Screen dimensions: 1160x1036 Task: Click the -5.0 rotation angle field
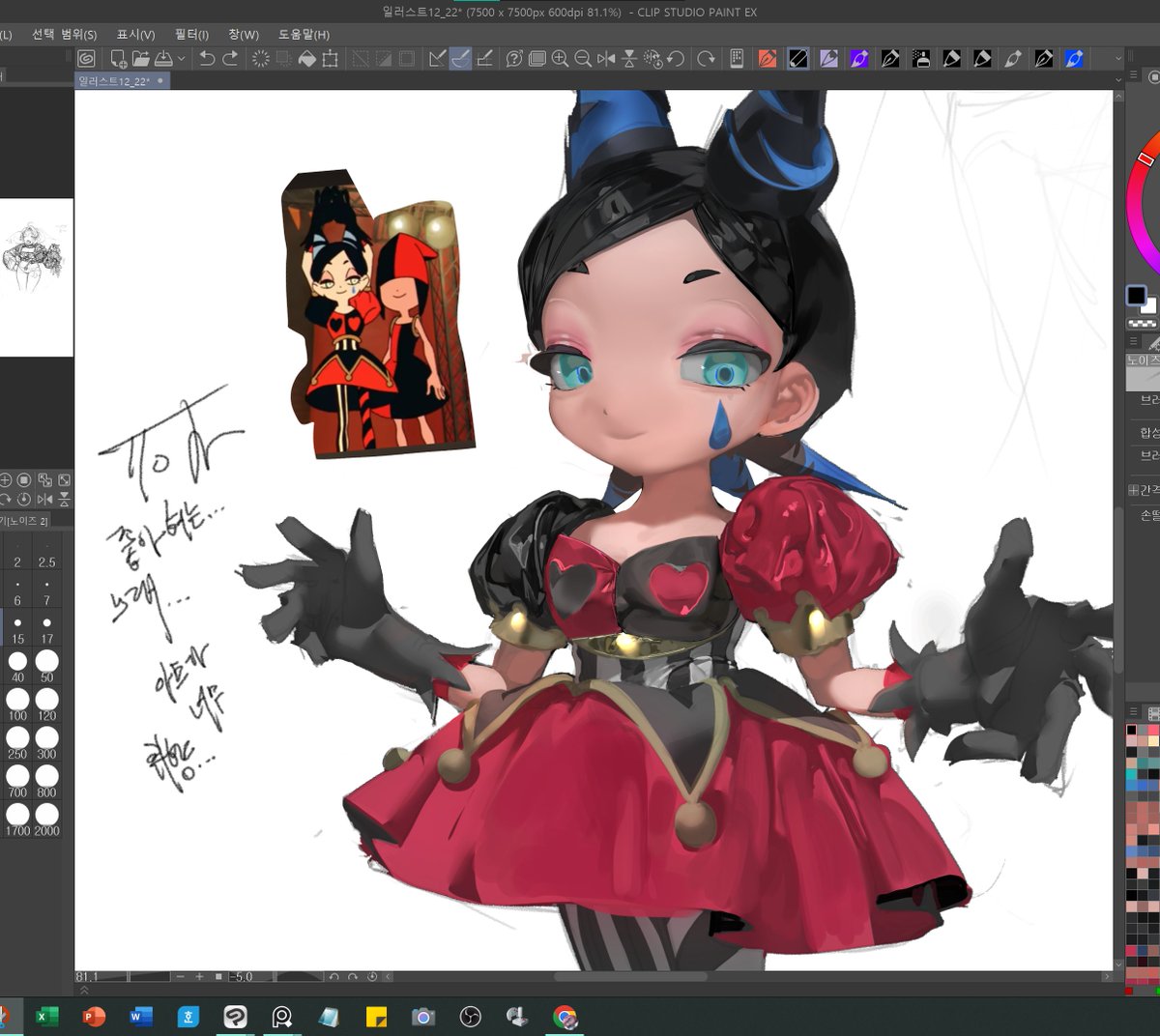(251, 977)
